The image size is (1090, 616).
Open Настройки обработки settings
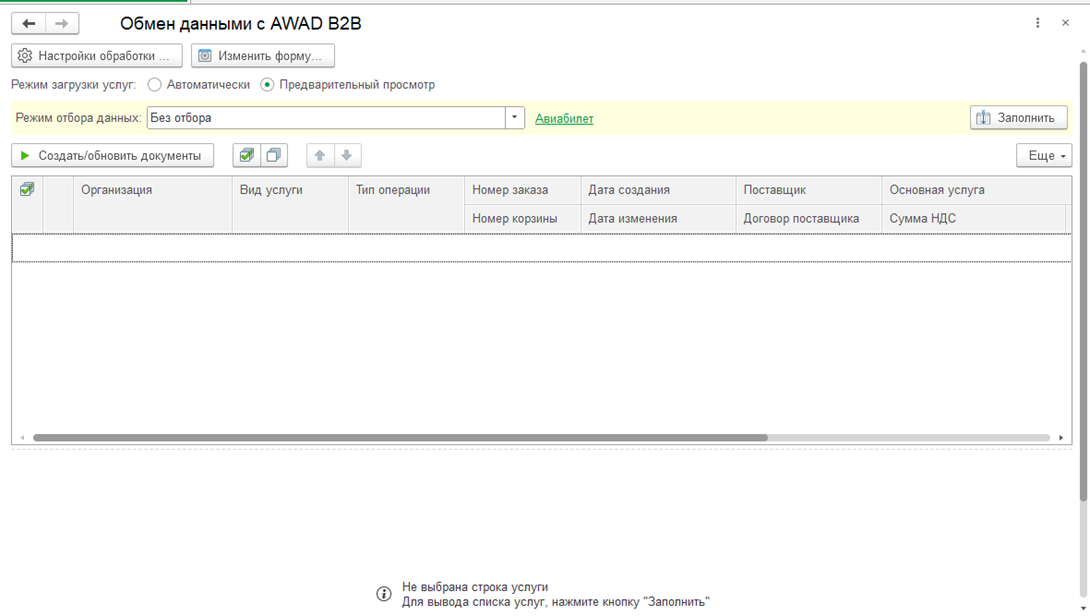click(97, 56)
